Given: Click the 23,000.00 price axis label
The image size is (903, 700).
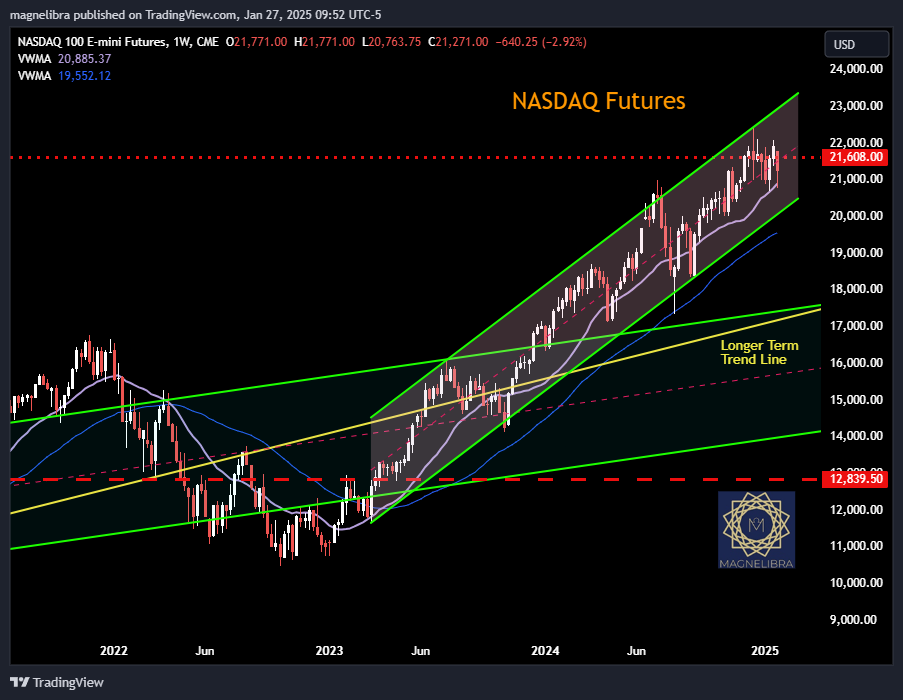Looking at the screenshot, I should [856, 105].
